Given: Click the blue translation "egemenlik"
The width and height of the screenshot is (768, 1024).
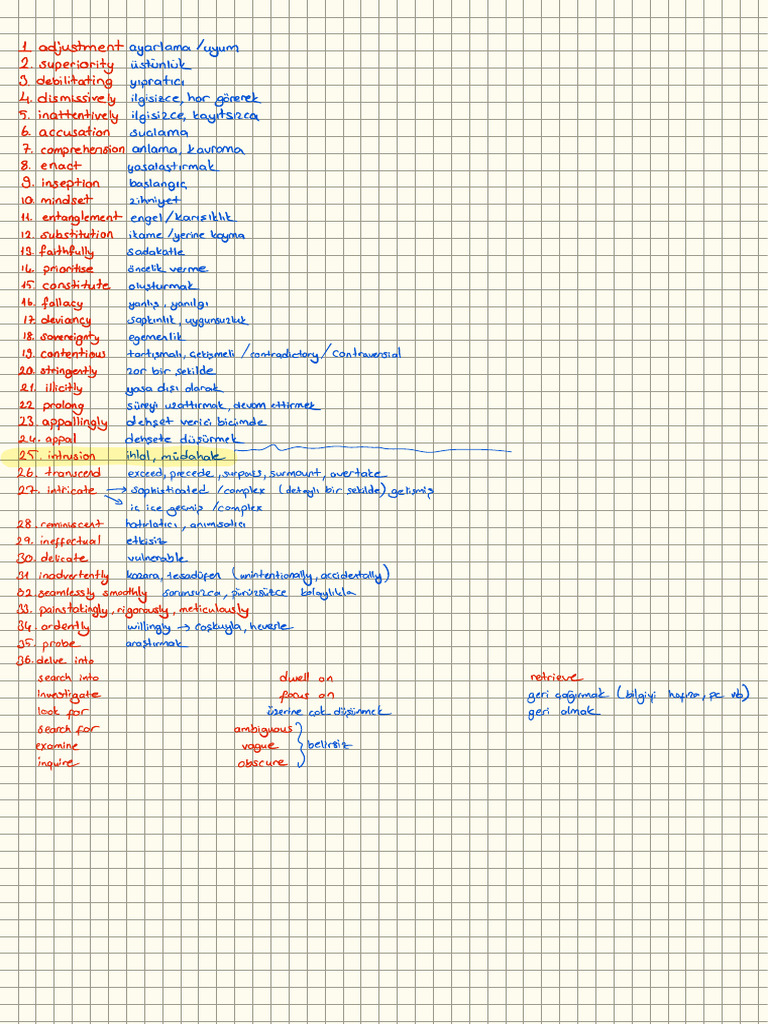Looking at the screenshot, I should 156,338.
